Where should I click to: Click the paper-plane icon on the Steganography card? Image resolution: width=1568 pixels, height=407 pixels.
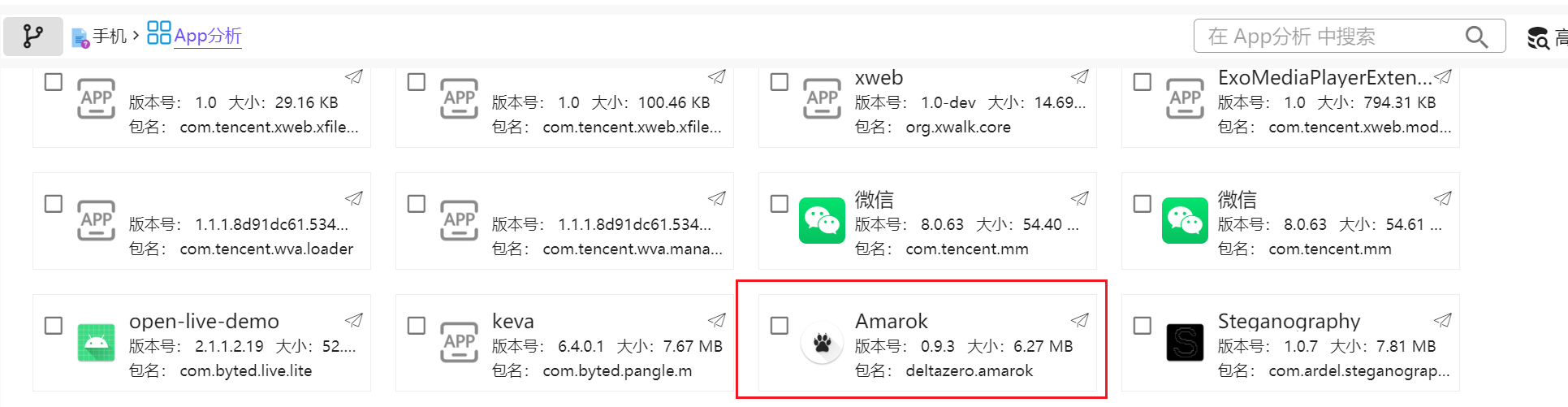tap(1442, 320)
